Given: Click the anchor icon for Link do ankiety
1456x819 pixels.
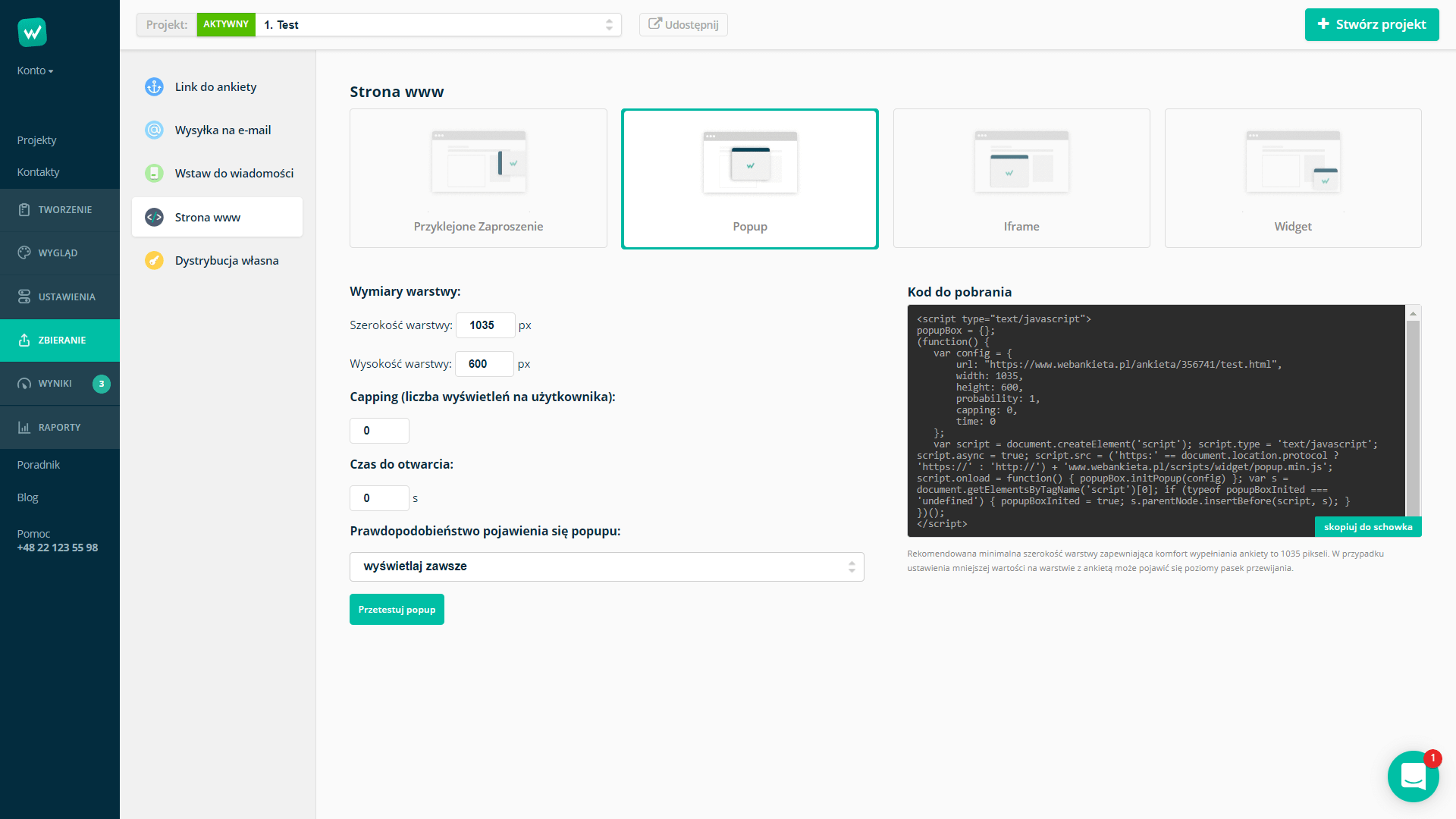Looking at the screenshot, I should pos(154,86).
